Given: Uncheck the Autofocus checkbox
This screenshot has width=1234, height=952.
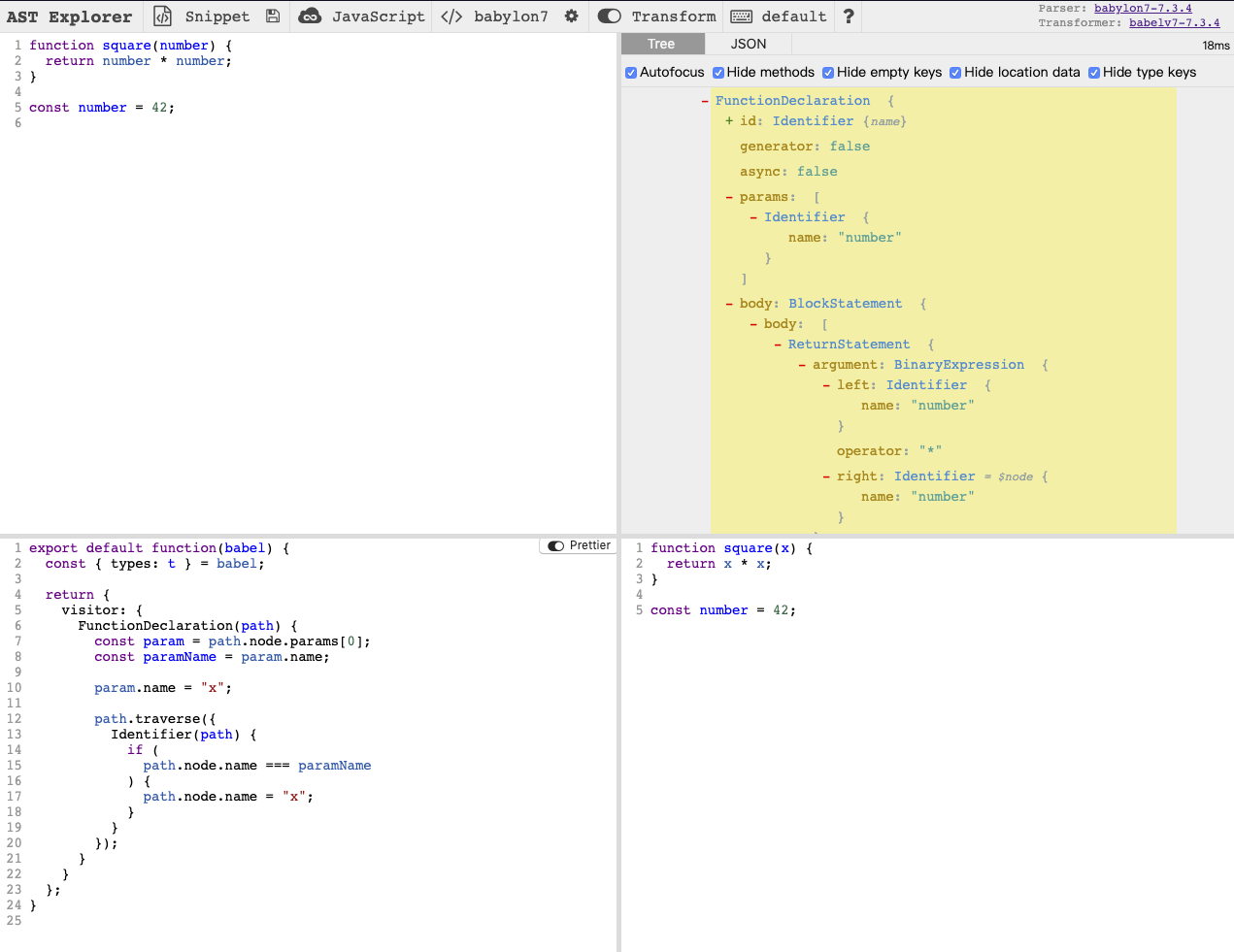Looking at the screenshot, I should click(x=631, y=73).
